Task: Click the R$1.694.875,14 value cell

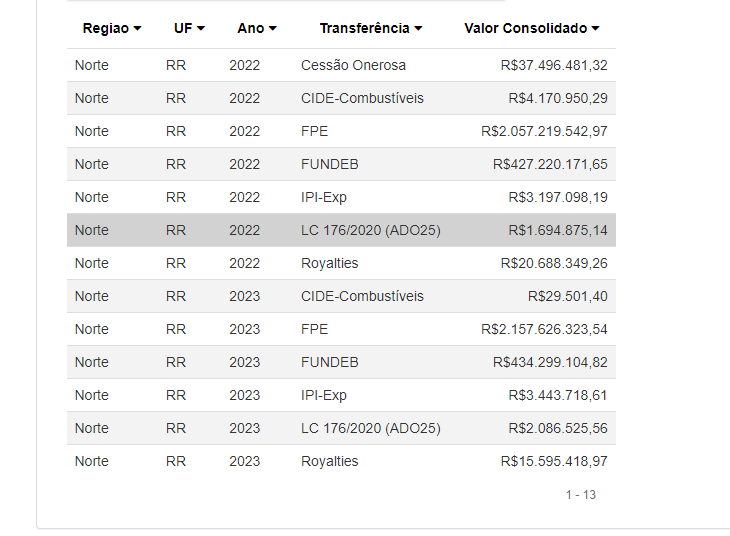Action: pos(558,230)
